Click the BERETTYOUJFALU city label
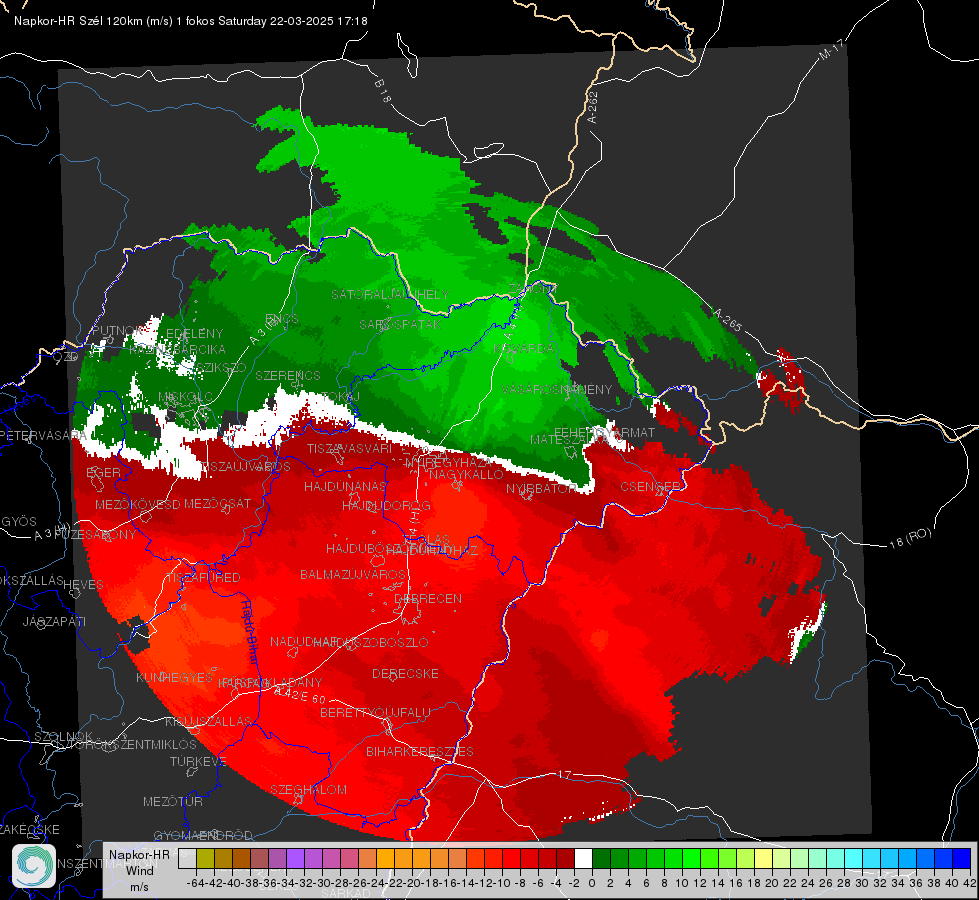This screenshot has height=900, width=979. [375, 712]
